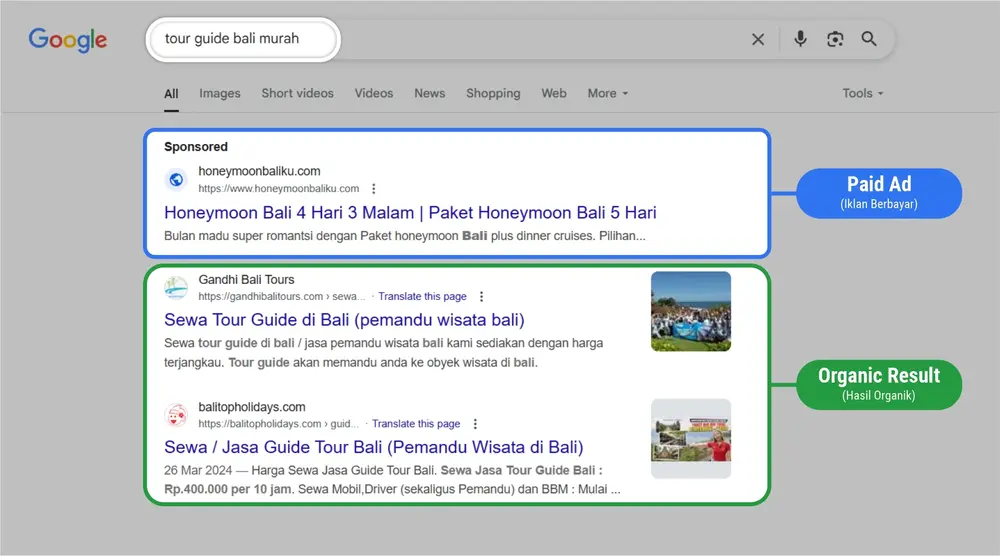Click the 'balitopholidays.com' site name
Image resolution: width=1000 pixels, height=556 pixels.
coord(252,407)
